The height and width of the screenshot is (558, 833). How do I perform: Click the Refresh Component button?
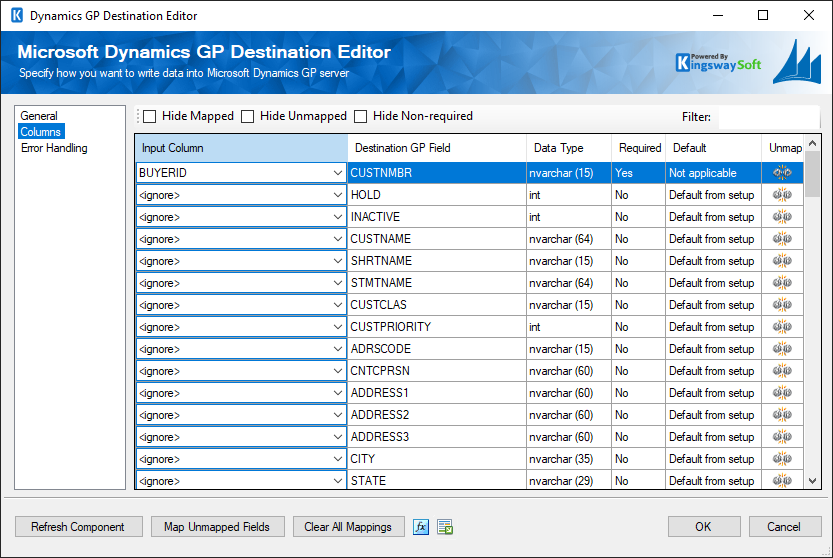[x=79, y=527]
